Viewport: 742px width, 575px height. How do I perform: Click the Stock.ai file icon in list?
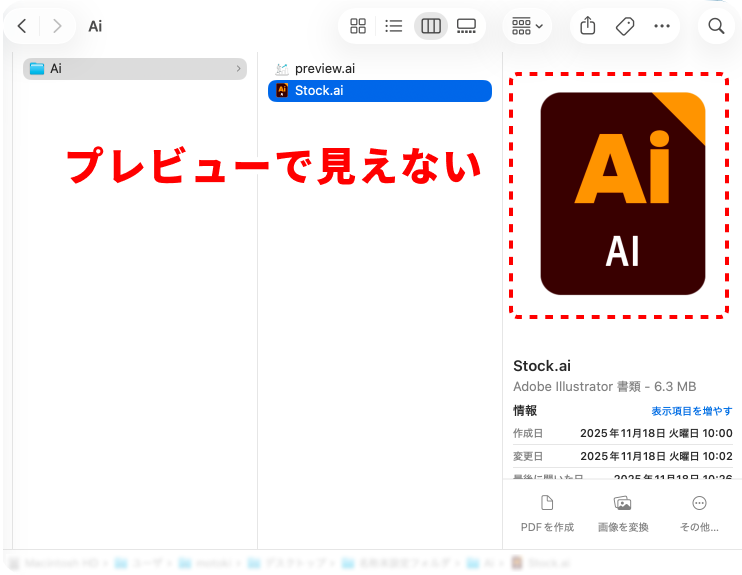click(282, 90)
